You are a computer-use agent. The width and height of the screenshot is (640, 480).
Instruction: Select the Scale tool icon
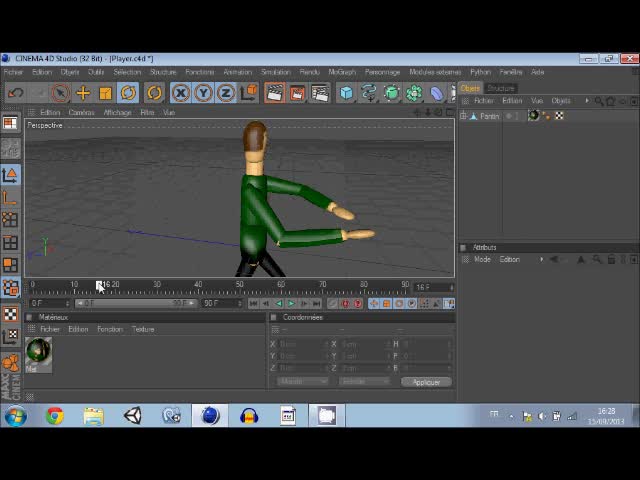point(105,93)
